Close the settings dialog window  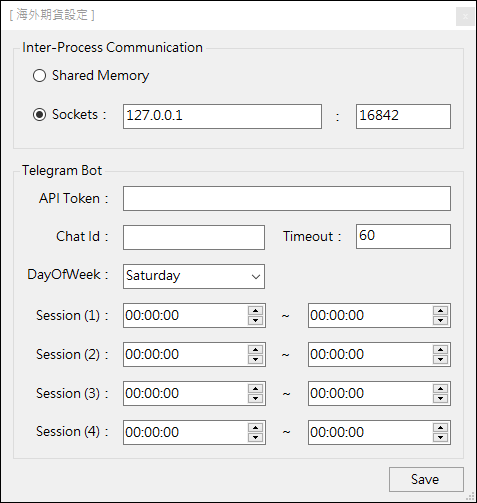[x=465, y=16]
